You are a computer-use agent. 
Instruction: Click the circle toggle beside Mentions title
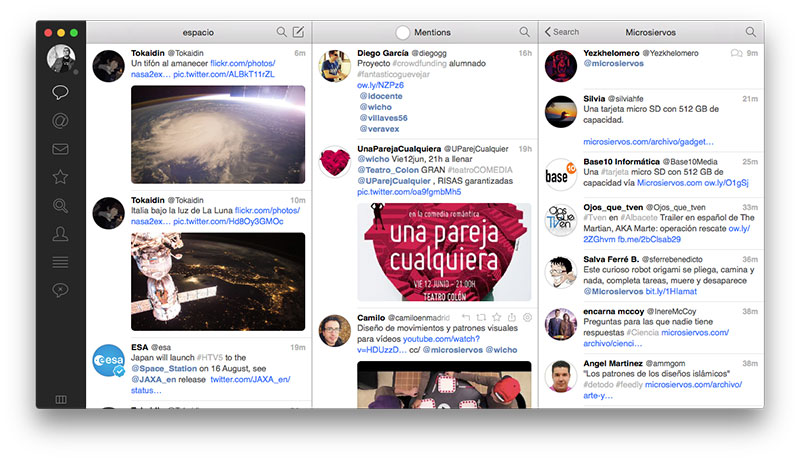(403, 33)
